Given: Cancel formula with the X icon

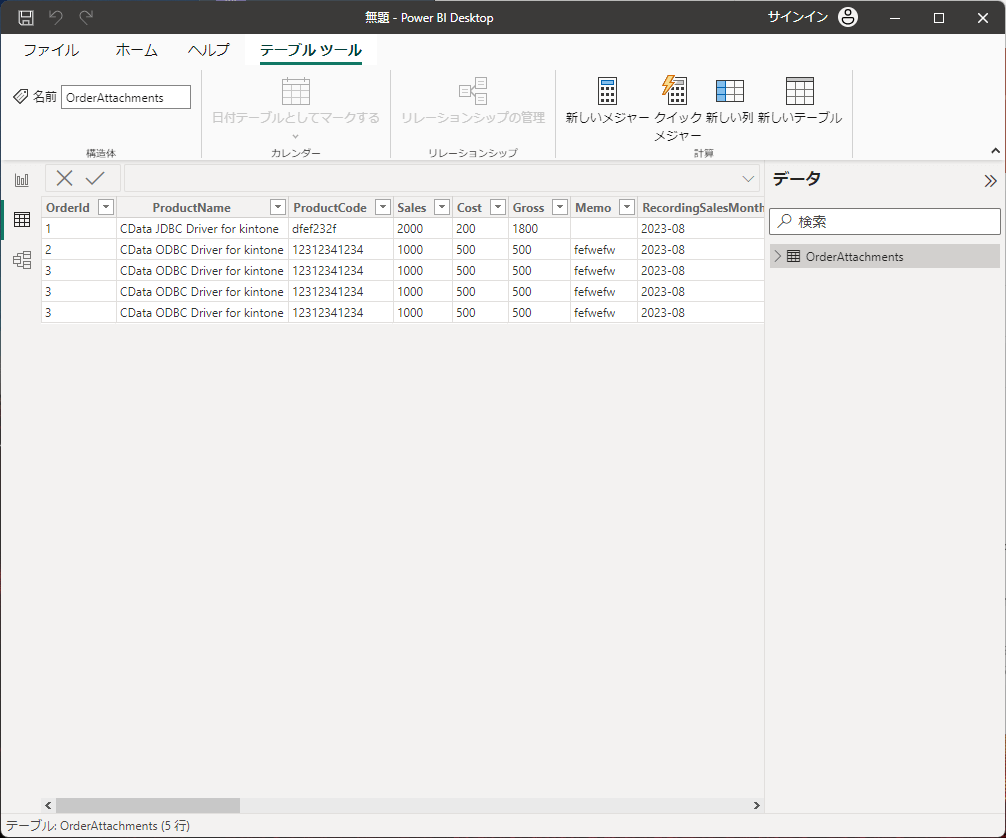Looking at the screenshot, I should tap(65, 178).
